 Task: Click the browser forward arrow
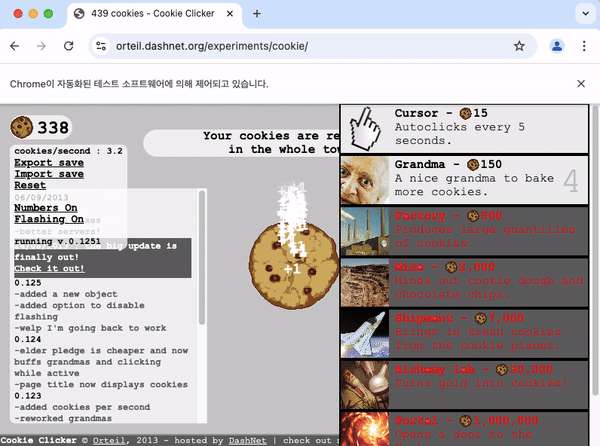(x=41, y=46)
